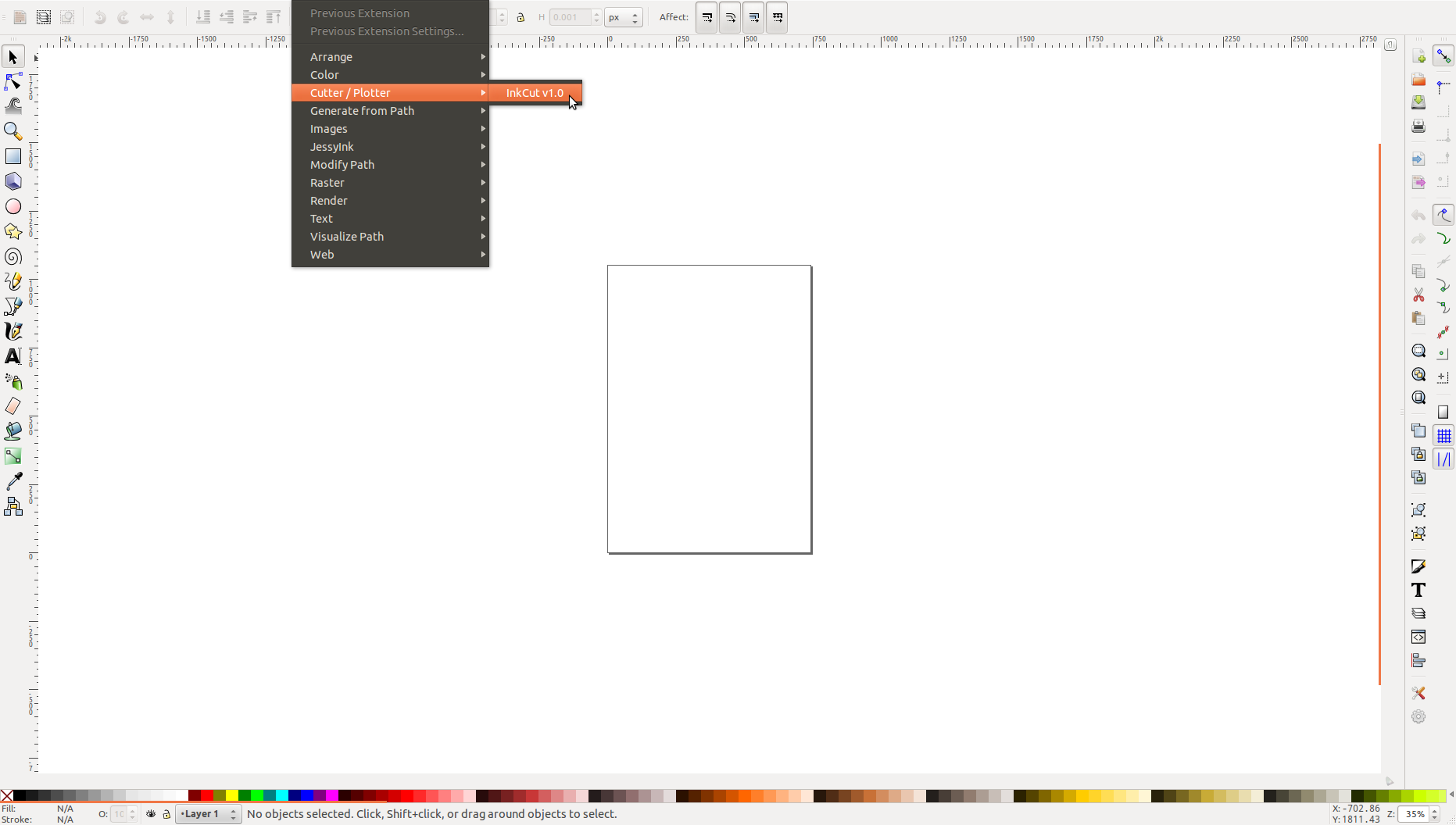Viewport: 1456px width, 825px height.
Task: Open the Text and Font dialog icon
Action: pos(1418,590)
